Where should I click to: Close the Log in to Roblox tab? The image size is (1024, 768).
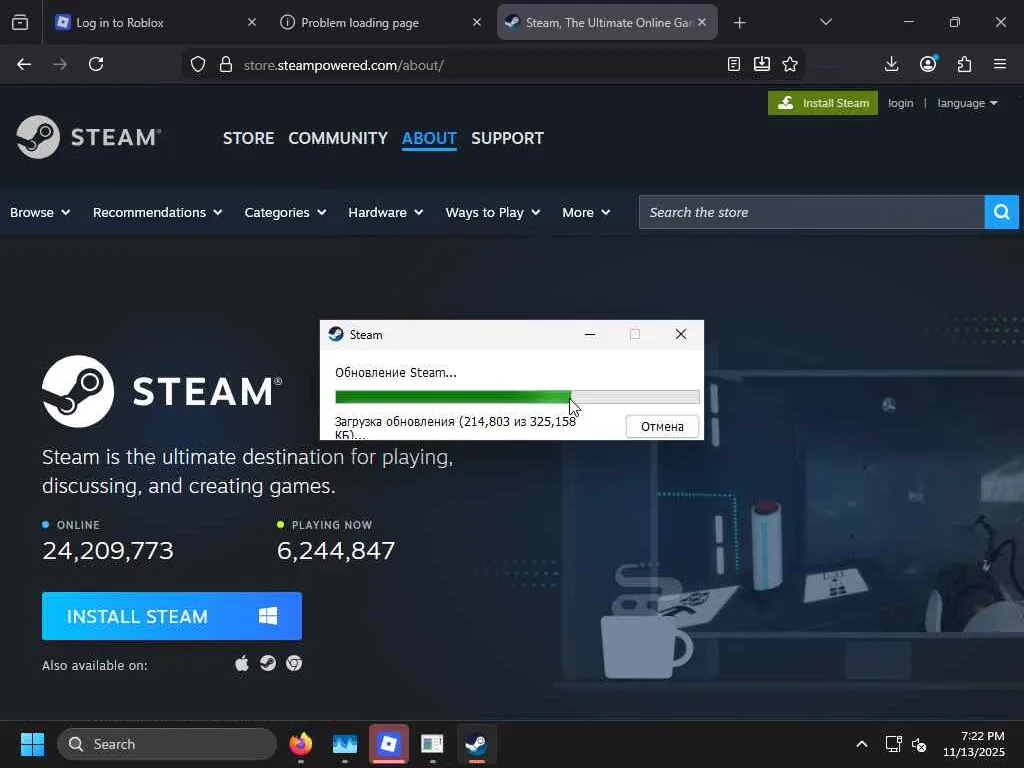click(252, 22)
